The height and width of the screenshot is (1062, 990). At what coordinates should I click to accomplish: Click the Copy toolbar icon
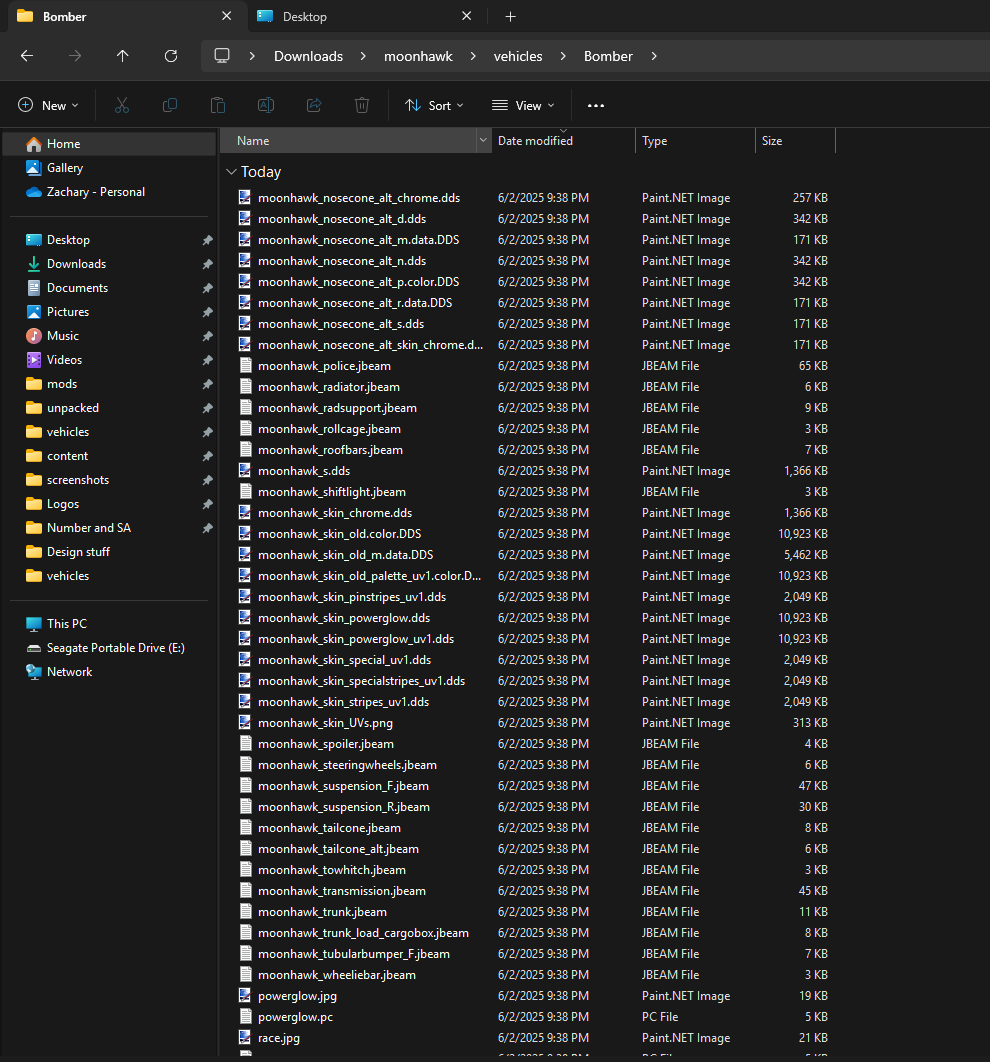[x=170, y=105]
